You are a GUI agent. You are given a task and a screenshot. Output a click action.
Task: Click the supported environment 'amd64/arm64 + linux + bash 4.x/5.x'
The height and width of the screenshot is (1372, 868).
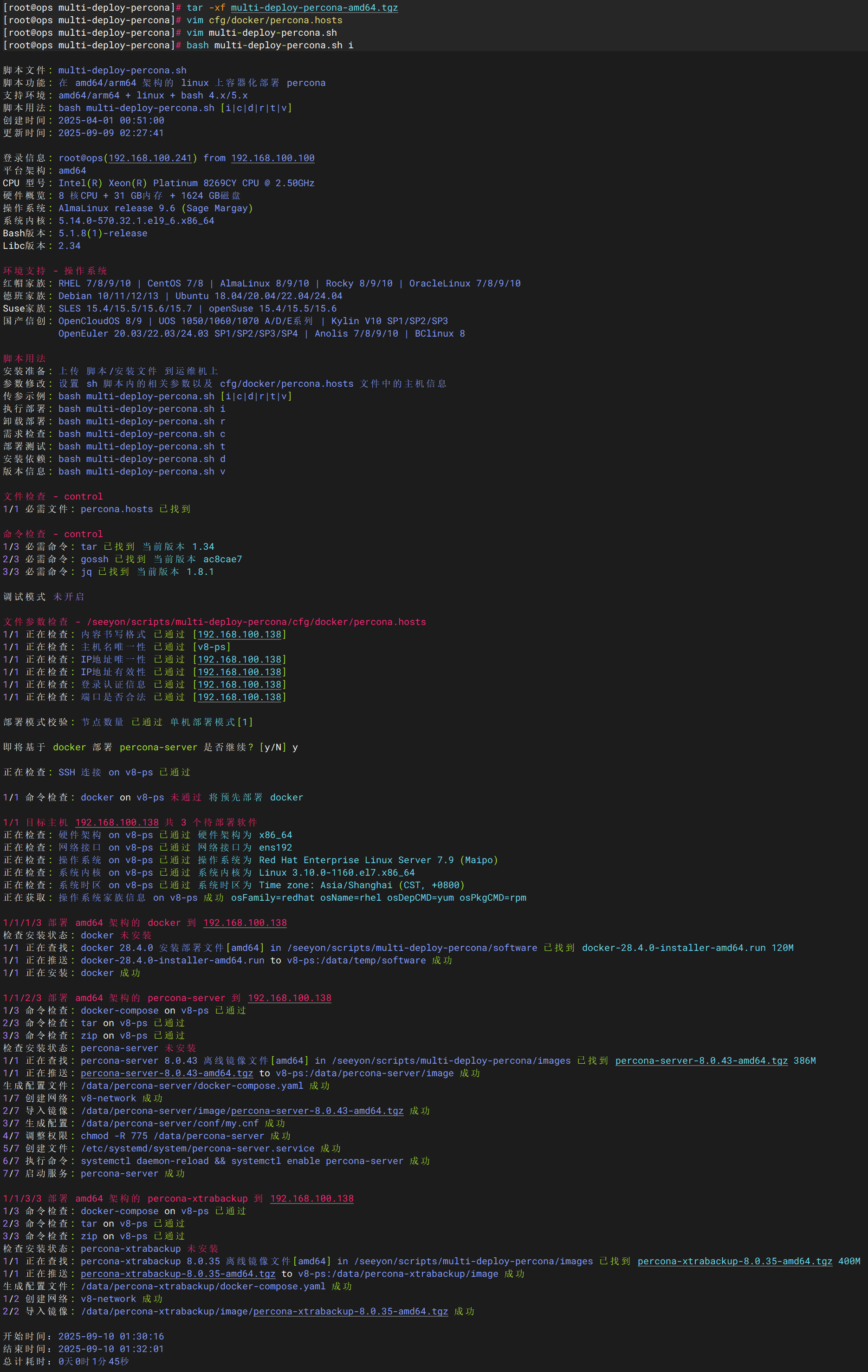tap(153, 96)
